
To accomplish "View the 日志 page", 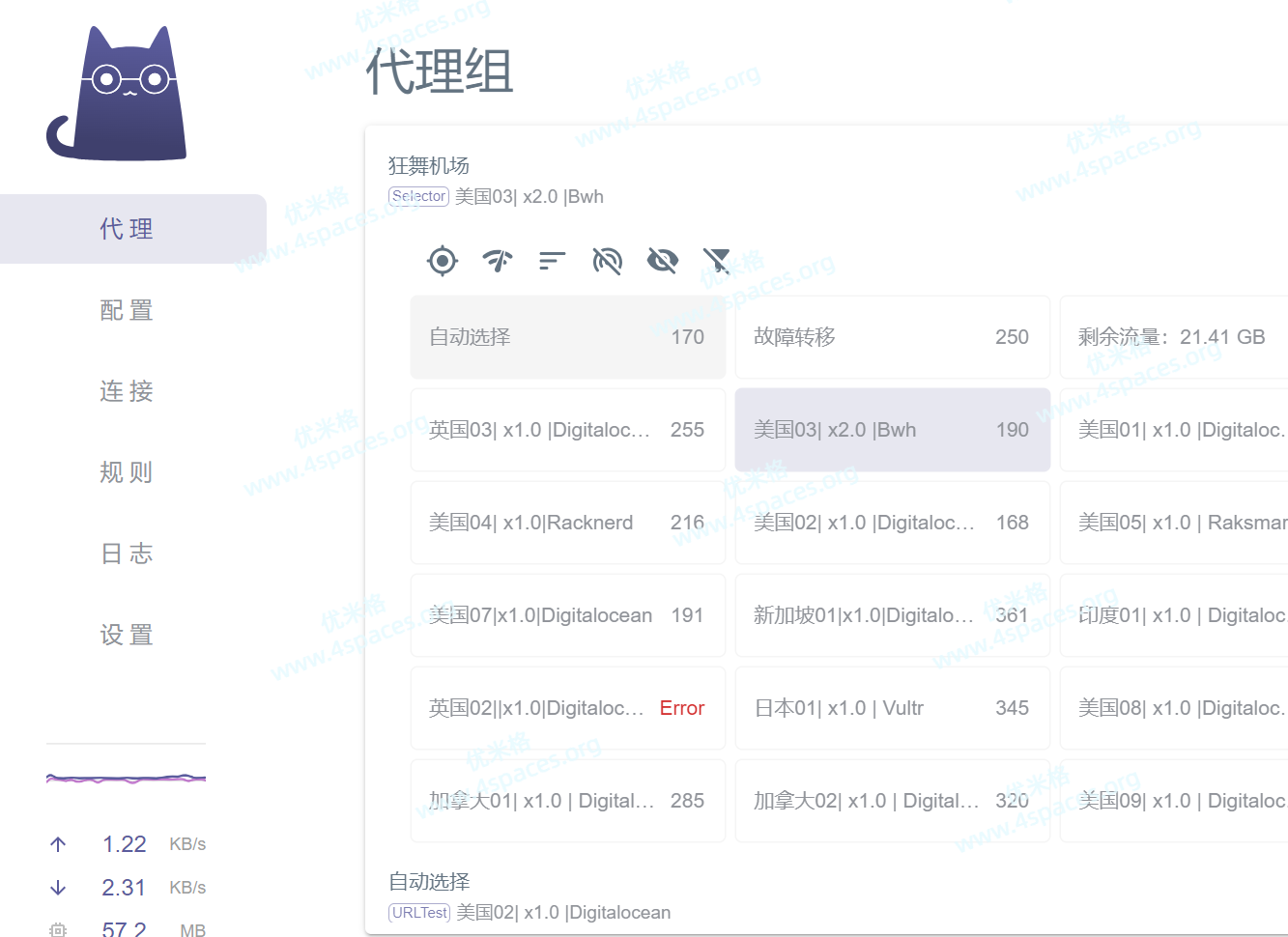I will (x=127, y=554).
